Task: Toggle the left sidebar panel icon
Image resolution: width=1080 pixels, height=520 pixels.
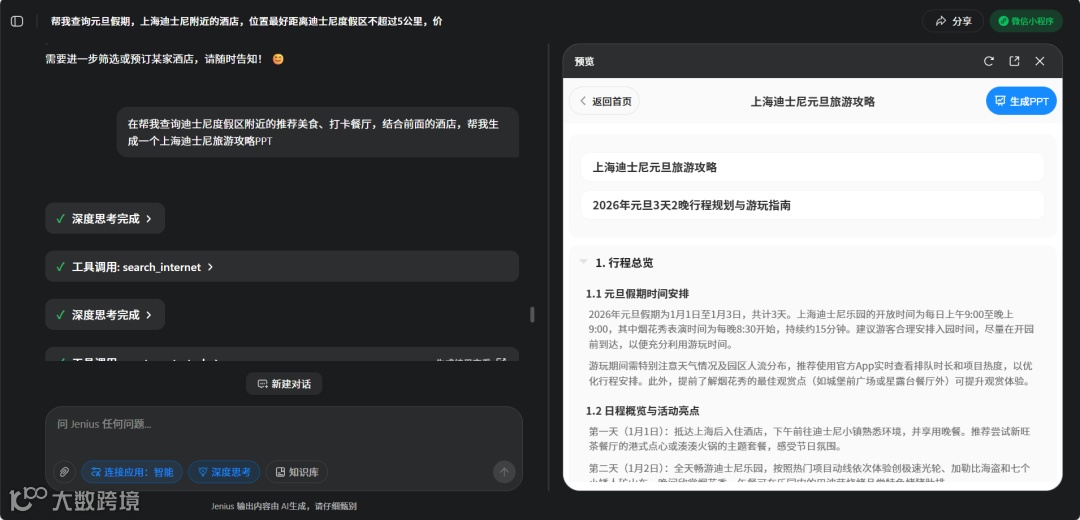Action: pos(17,21)
